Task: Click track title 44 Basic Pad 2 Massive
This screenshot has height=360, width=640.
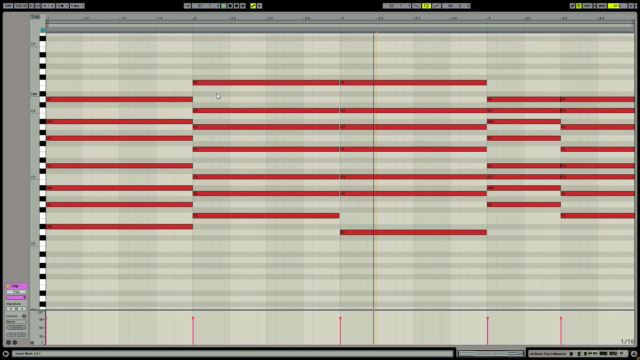Action: click(548, 353)
